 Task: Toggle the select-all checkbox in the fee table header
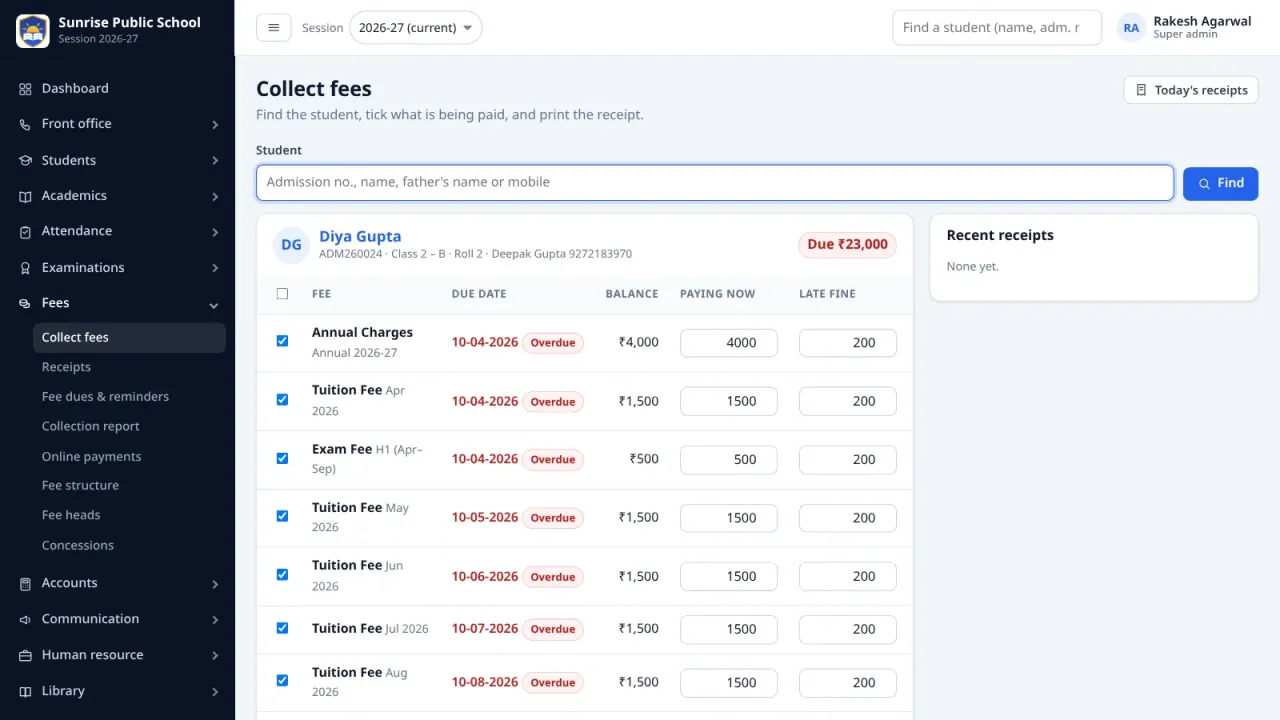[x=282, y=294]
